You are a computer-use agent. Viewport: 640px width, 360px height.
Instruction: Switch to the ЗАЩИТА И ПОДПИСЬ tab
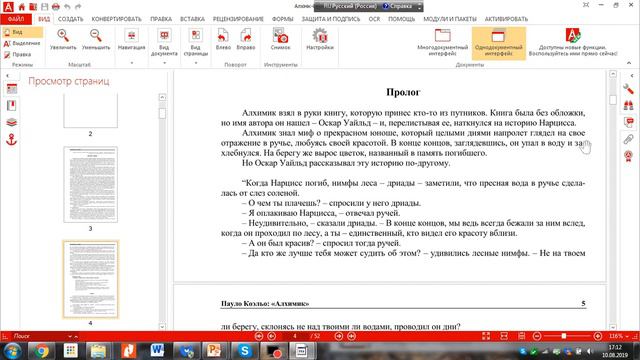(331, 19)
